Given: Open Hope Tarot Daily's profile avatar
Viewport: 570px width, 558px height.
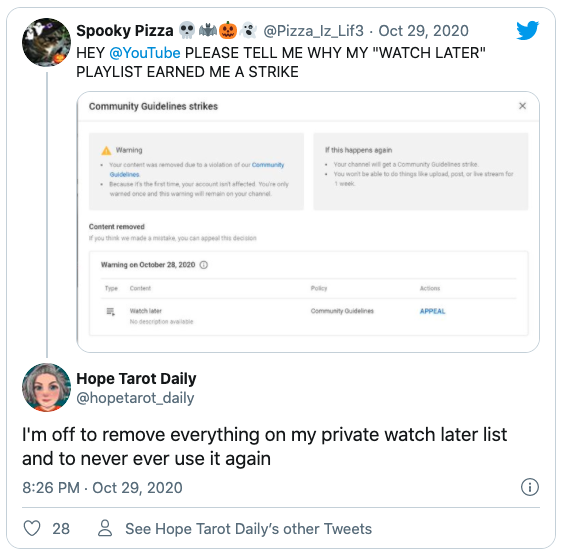Looking at the screenshot, I should coord(46,388).
